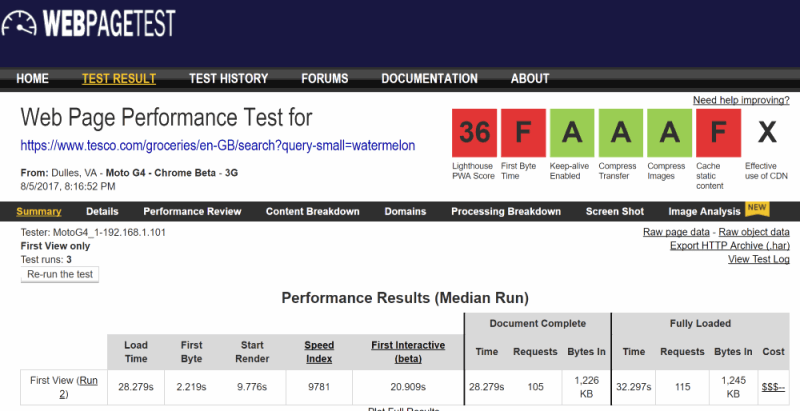Click the Need help improving? link
Screen dimensions: 800x411
741,100
